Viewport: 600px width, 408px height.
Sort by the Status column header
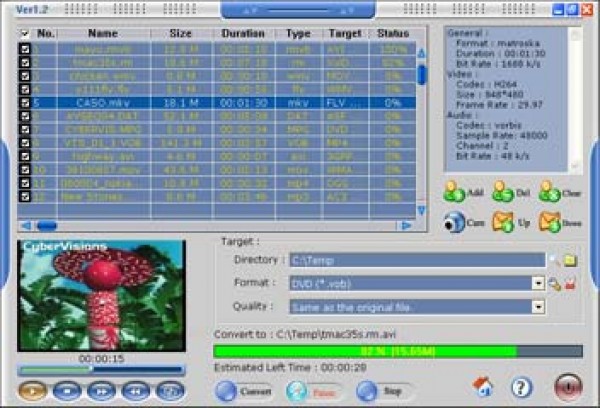point(393,34)
